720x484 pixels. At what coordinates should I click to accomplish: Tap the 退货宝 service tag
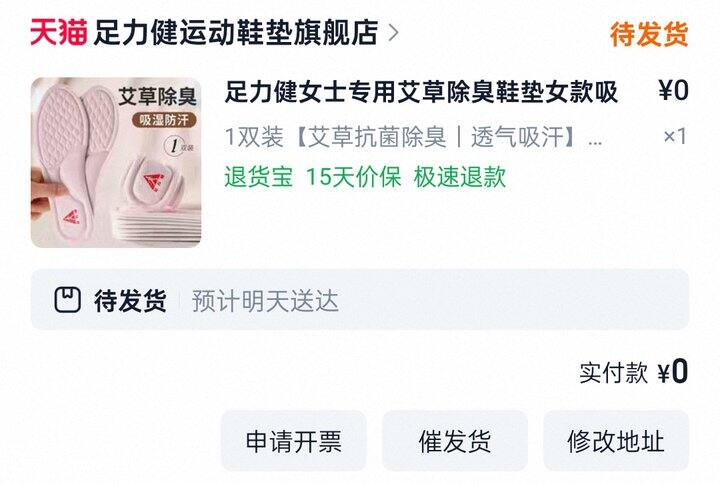[x=259, y=177]
